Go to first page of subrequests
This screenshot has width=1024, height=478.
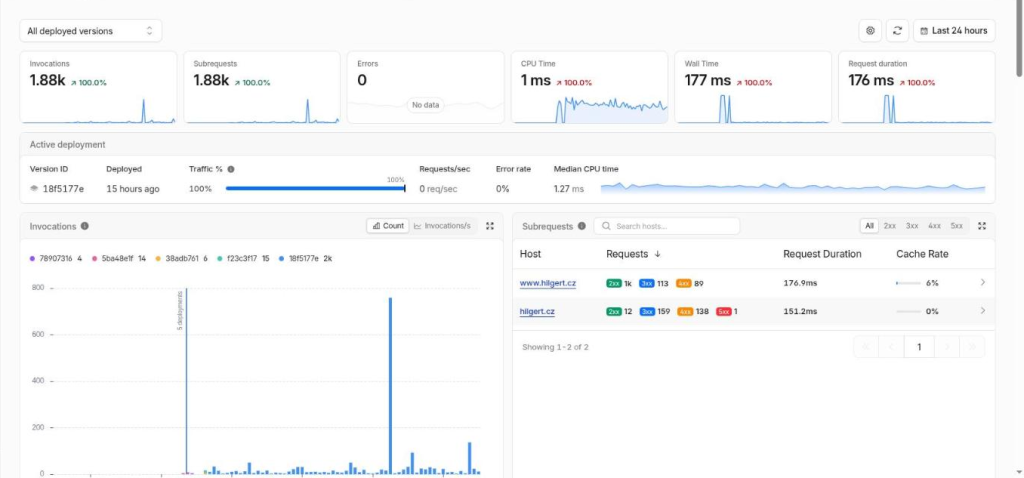866,347
